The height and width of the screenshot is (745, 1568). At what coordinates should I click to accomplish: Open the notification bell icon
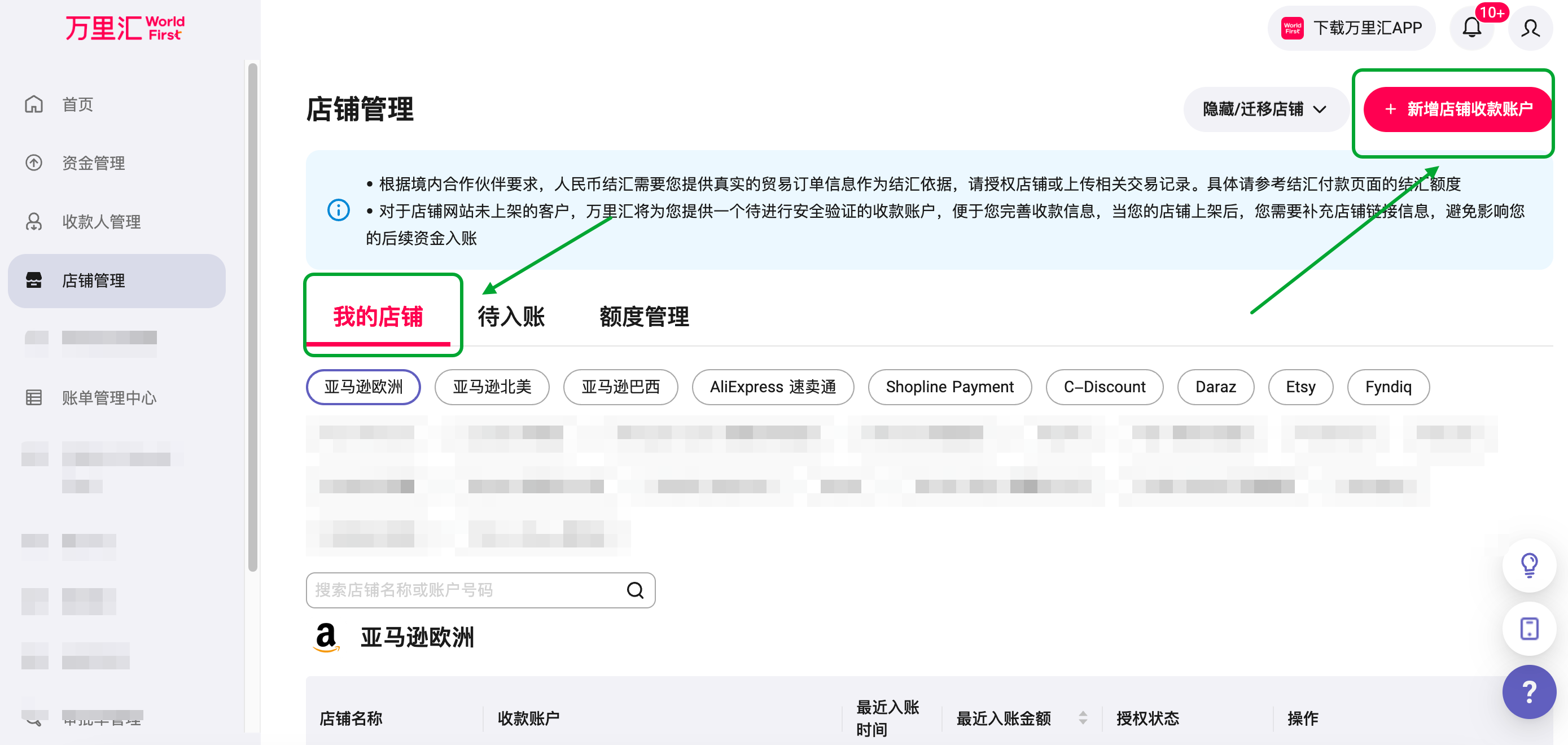tap(1471, 28)
